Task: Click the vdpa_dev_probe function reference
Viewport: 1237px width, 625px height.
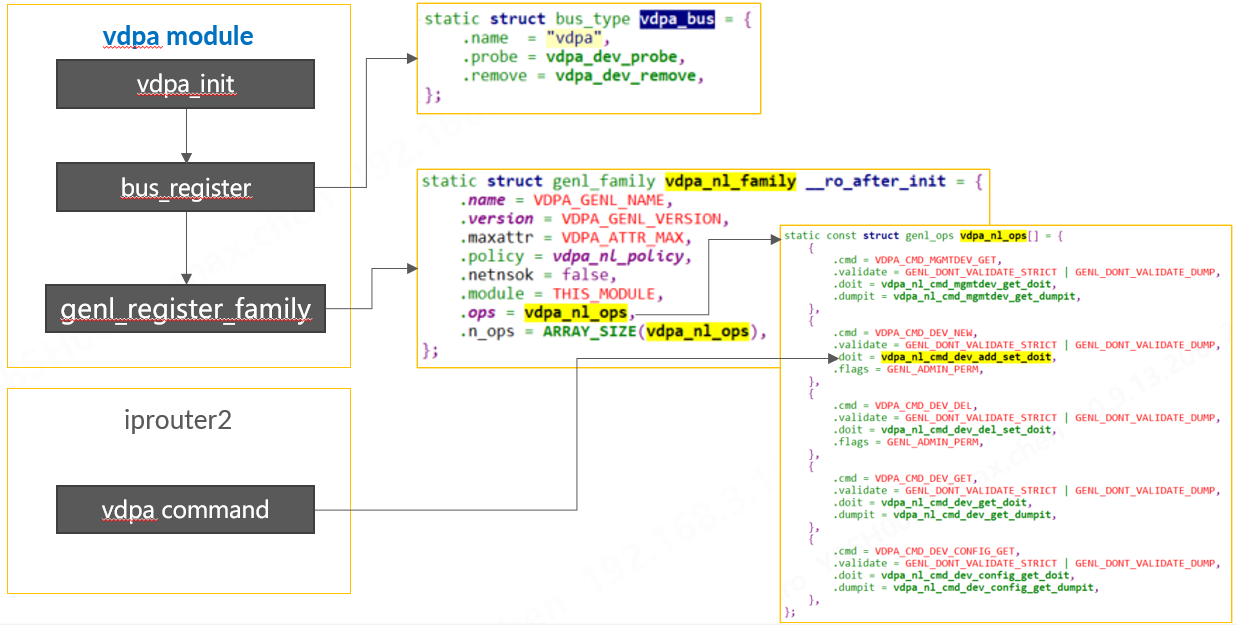Action: click(x=617, y=57)
